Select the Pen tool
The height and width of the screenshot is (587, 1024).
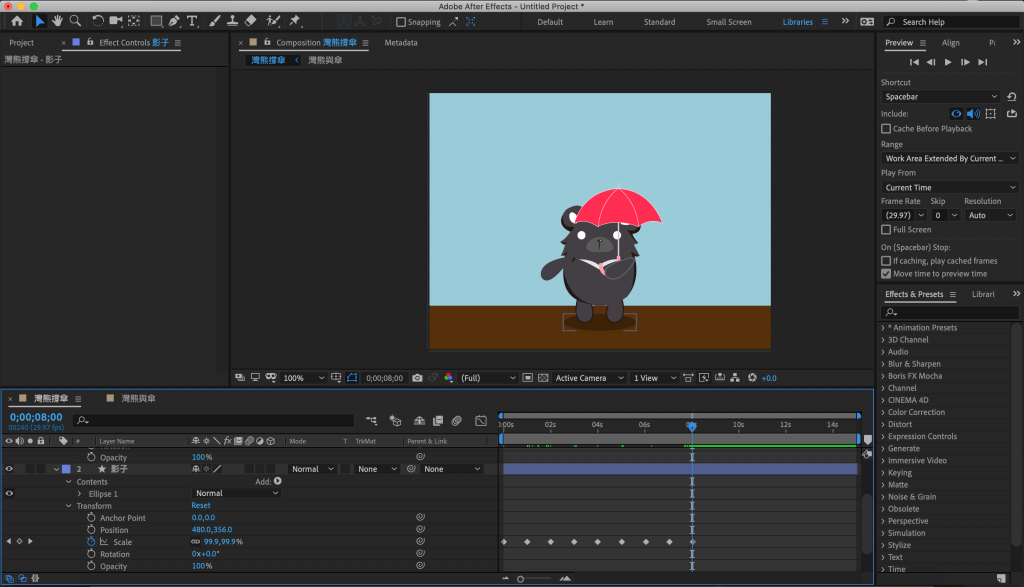click(x=174, y=21)
